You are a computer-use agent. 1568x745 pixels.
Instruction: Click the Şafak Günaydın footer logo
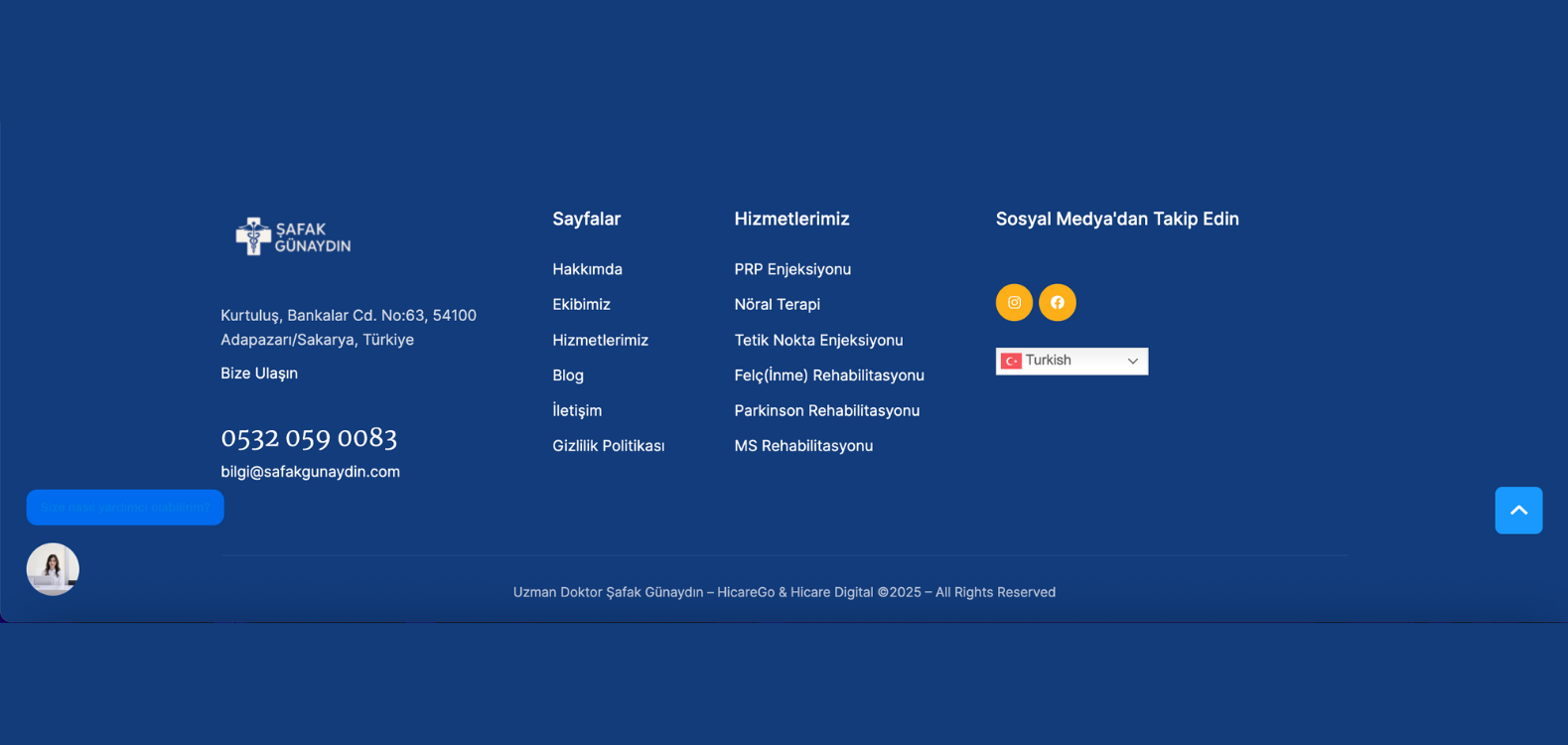(x=293, y=236)
